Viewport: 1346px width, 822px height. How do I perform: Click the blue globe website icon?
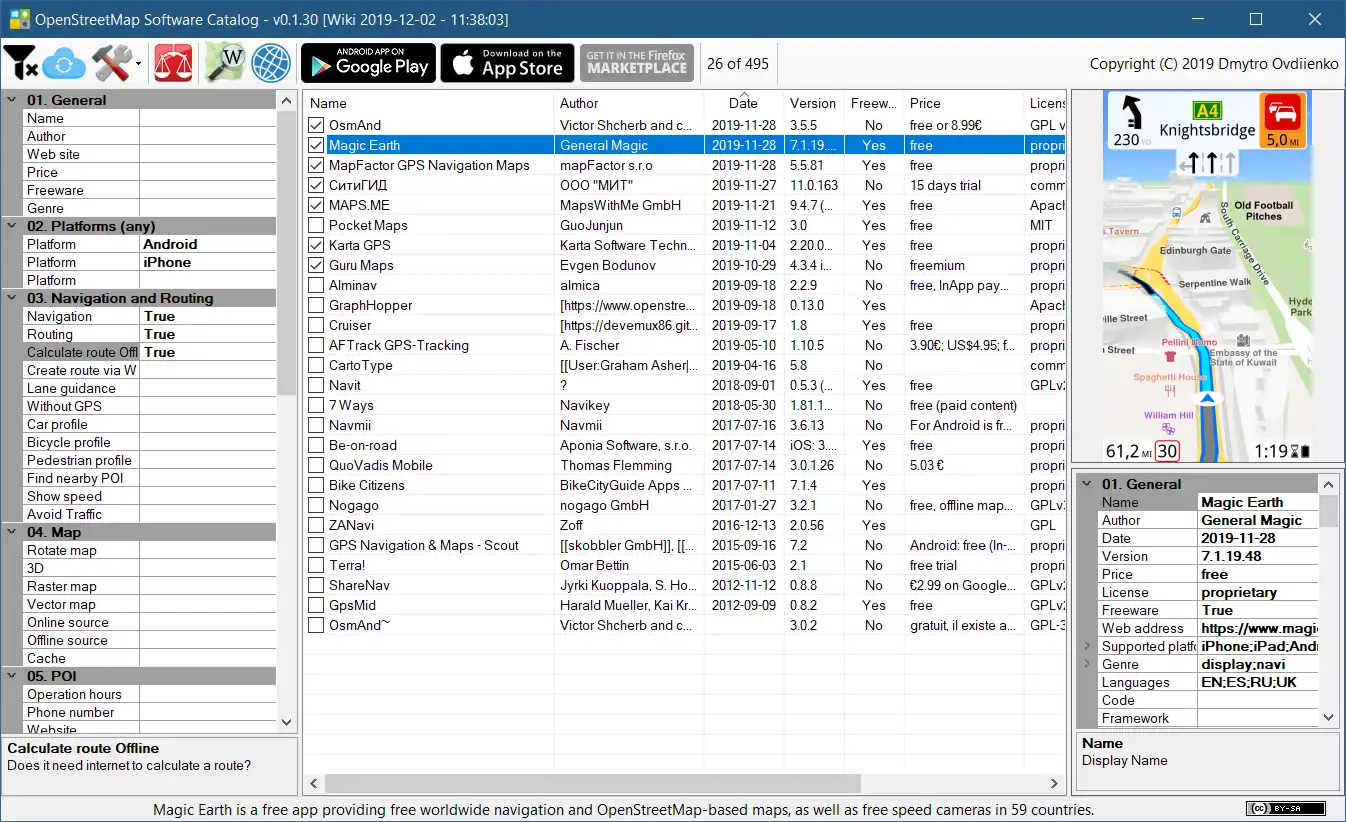pos(271,63)
